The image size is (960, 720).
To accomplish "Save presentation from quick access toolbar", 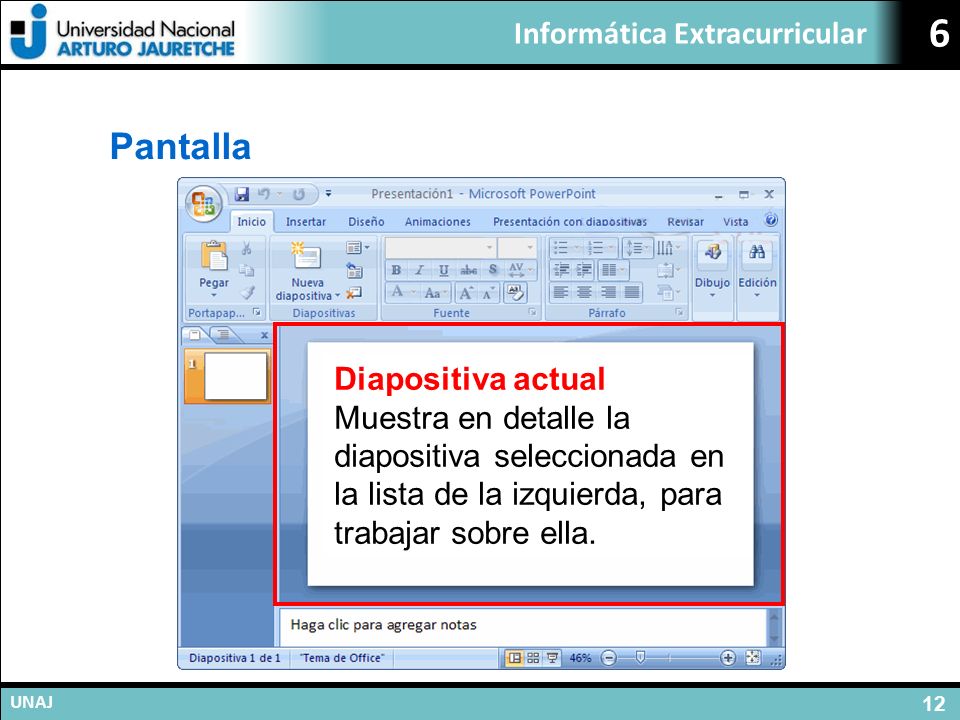I will pyautogui.click(x=242, y=194).
